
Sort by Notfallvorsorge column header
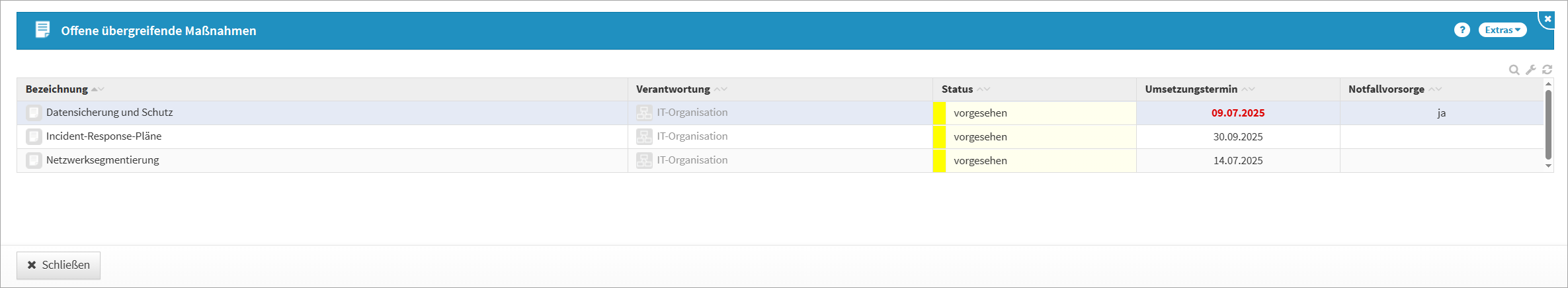tap(1386, 89)
